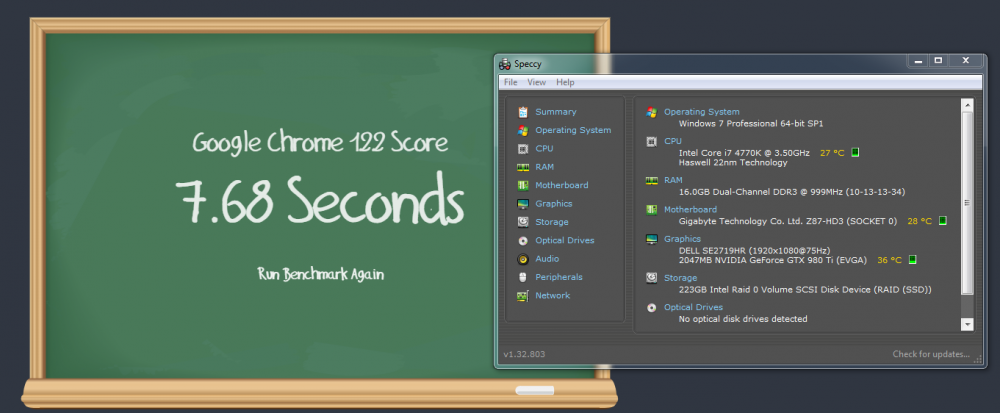Click the 36 °C graphics temperature value
This screenshot has width=1000, height=413.
(x=889, y=260)
